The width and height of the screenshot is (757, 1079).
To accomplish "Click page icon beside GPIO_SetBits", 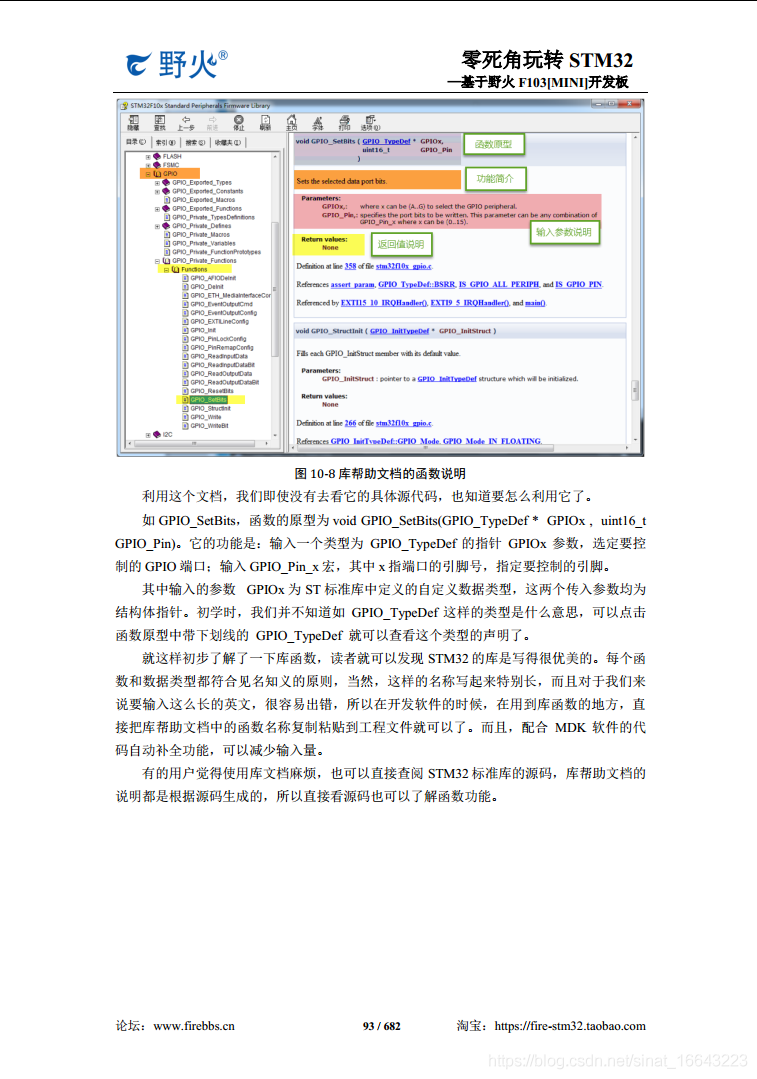I will point(185,400).
